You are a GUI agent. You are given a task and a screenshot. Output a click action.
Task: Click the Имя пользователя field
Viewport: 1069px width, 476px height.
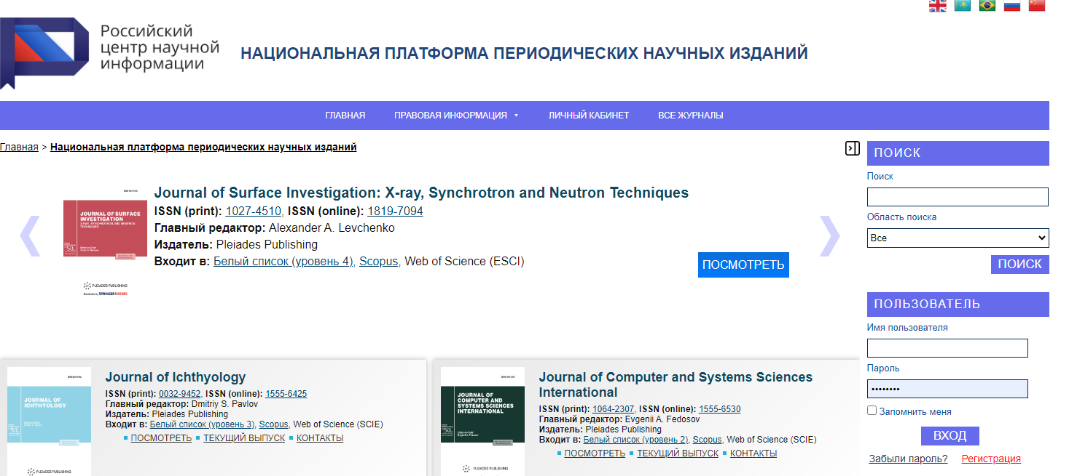(x=947, y=348)
